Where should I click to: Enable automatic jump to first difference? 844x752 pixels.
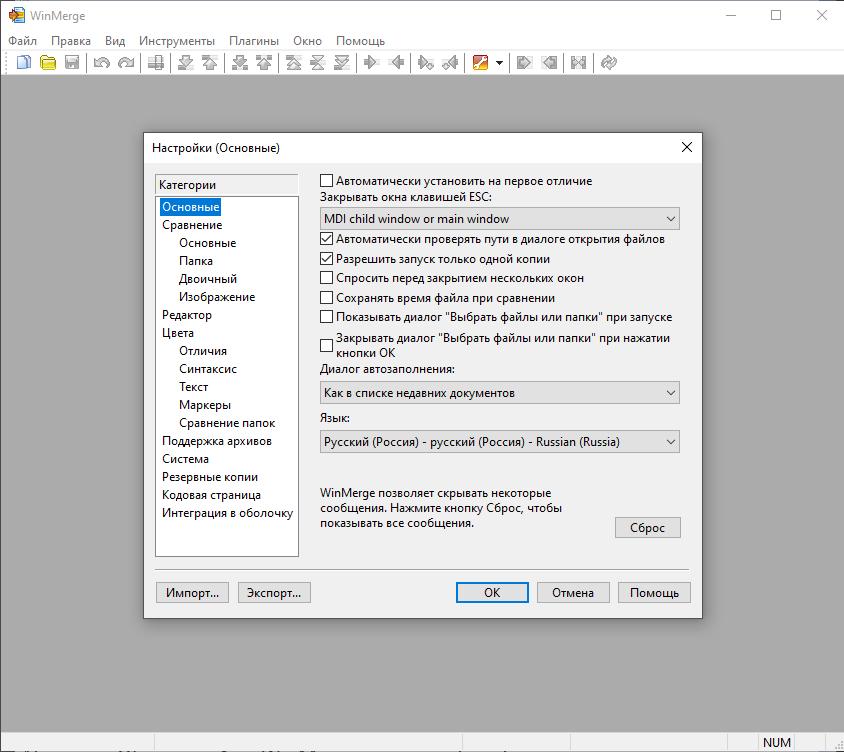point(326,181)
